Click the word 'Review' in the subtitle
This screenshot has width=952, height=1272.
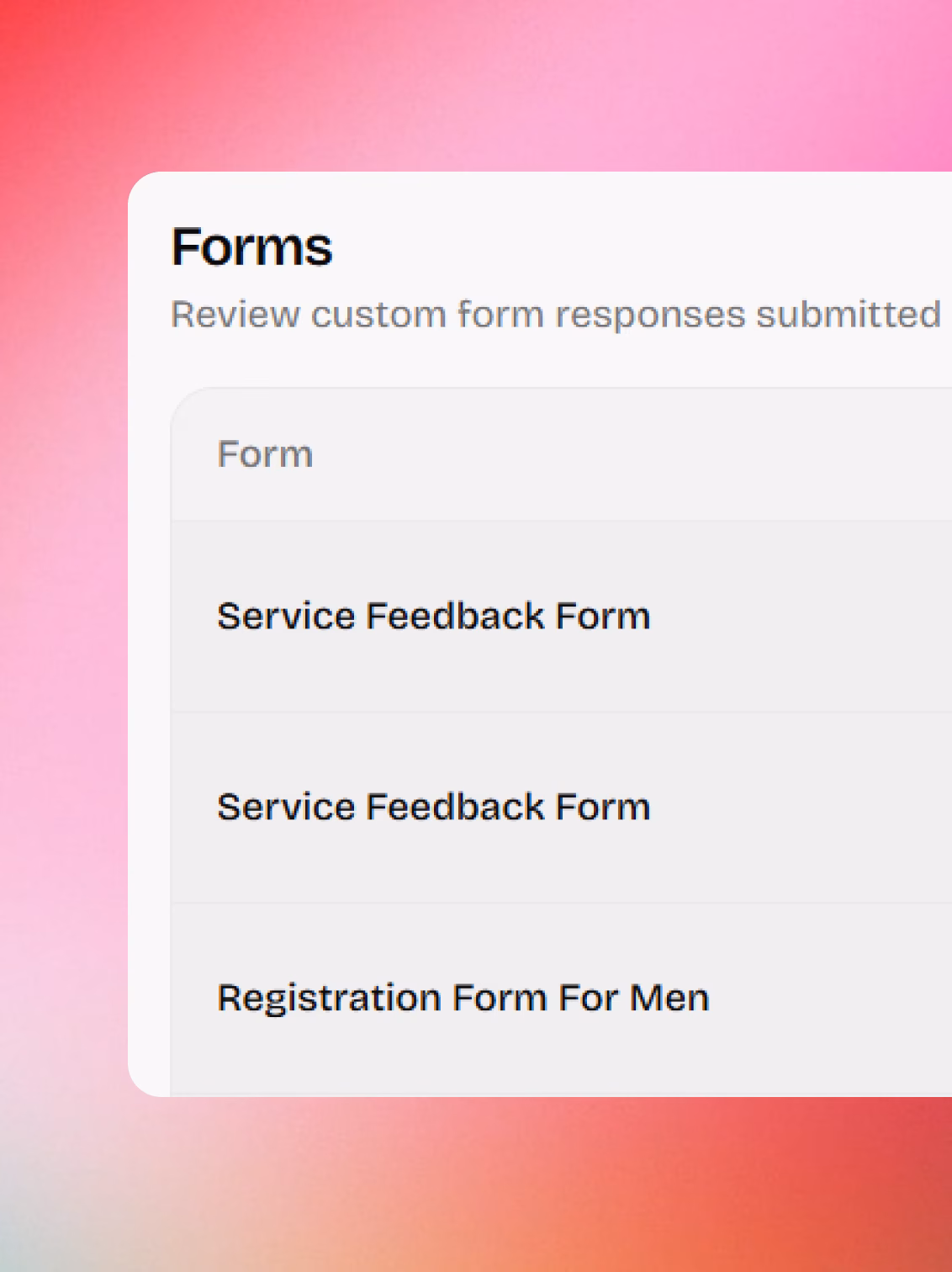point(235,315)
